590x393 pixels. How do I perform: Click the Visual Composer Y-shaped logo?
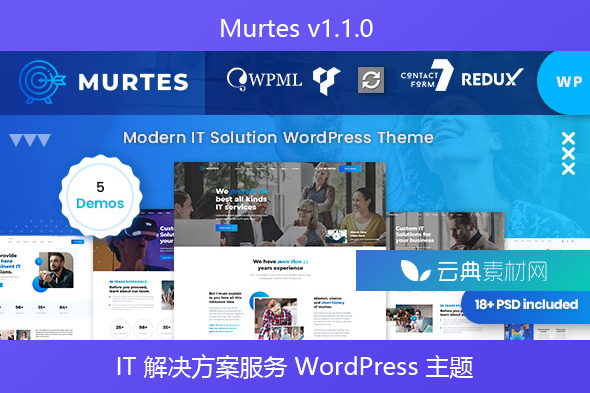(327, 81)
